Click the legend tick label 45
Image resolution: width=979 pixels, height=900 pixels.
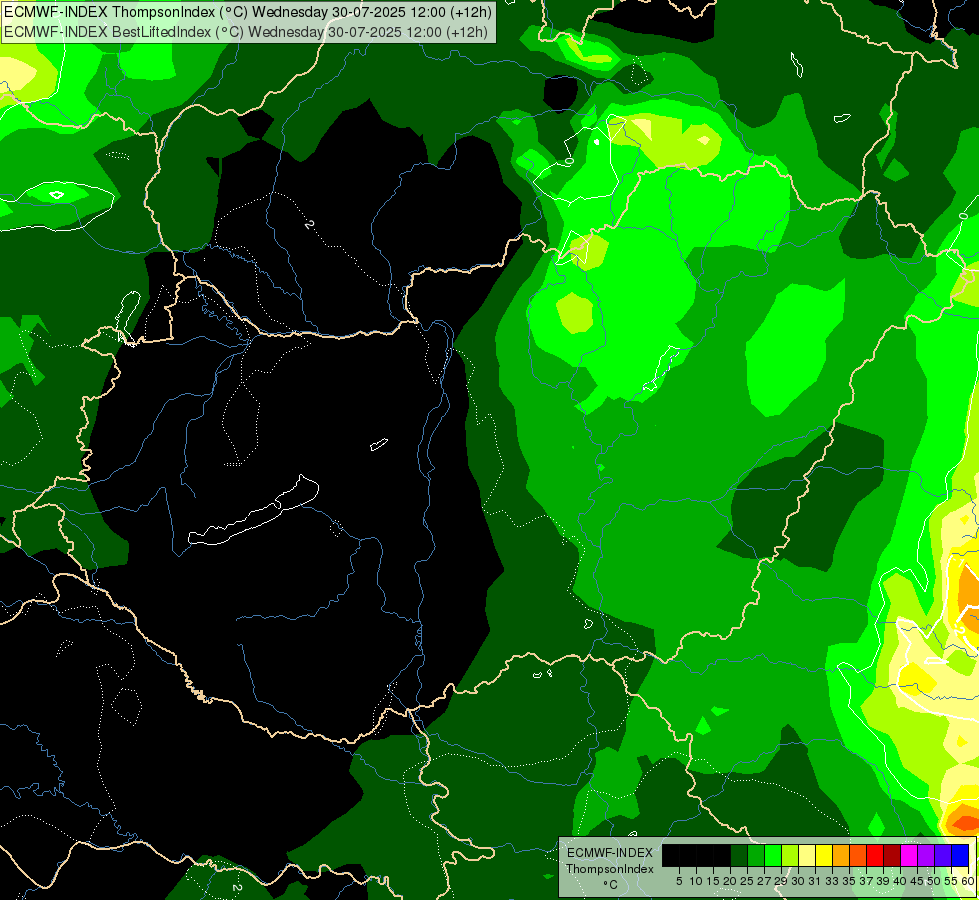918,881
